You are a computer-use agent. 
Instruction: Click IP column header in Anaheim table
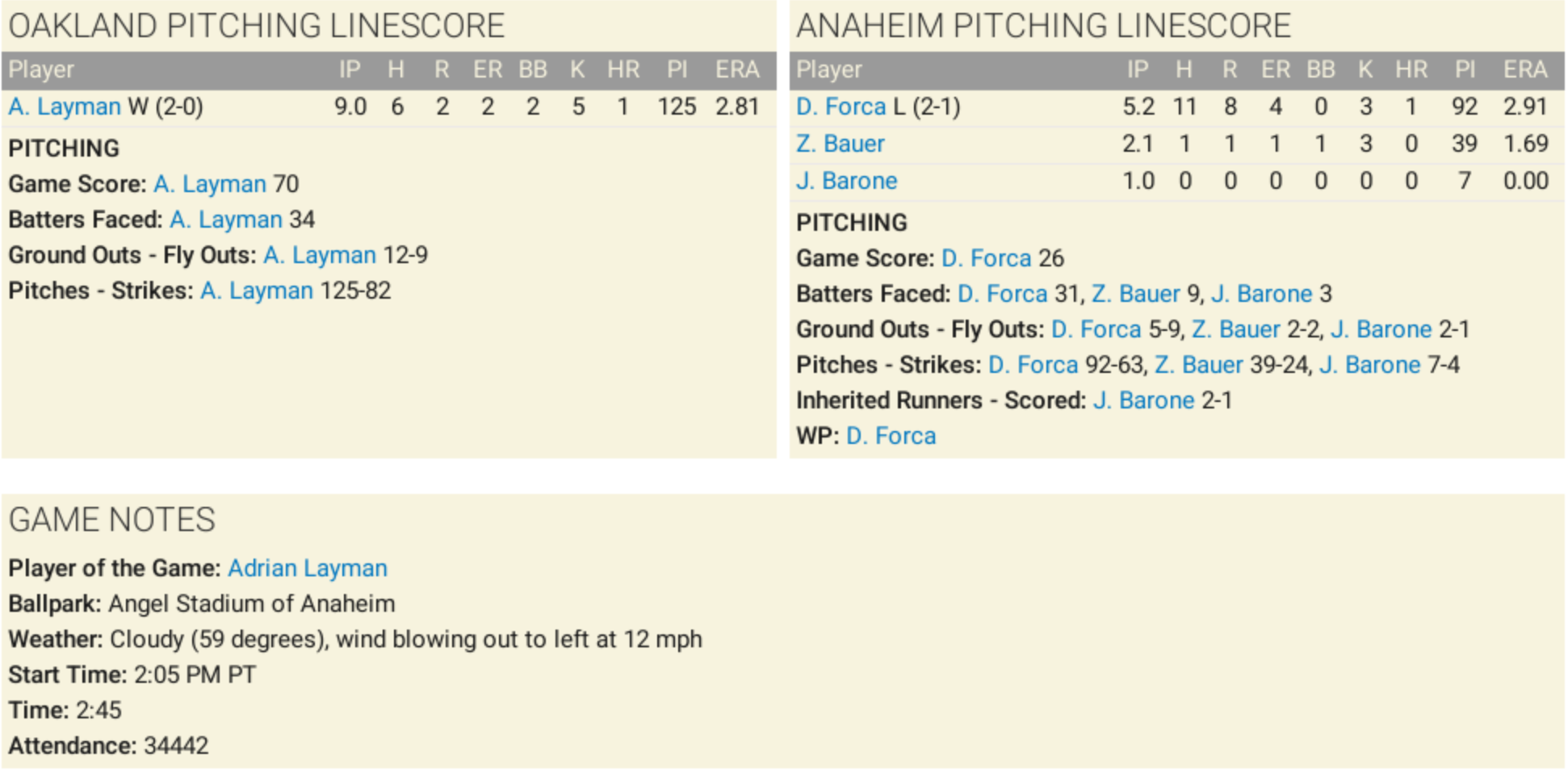tap(1138, 70)
